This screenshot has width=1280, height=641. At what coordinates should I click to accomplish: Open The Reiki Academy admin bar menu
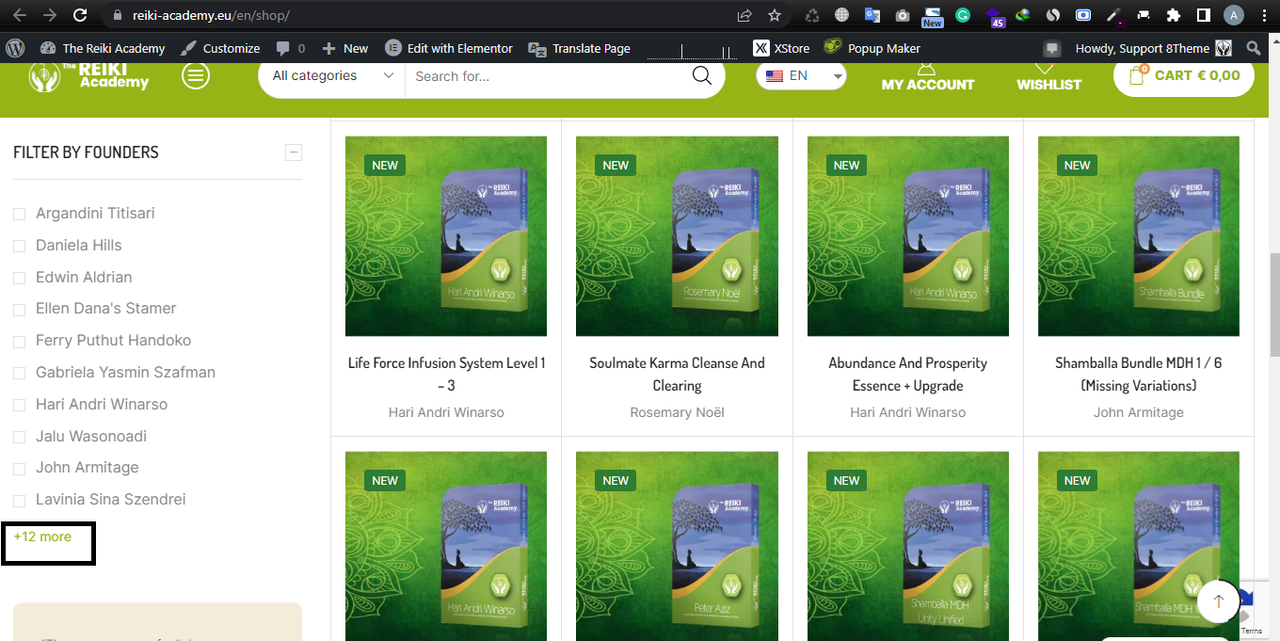tap(102, 48)
